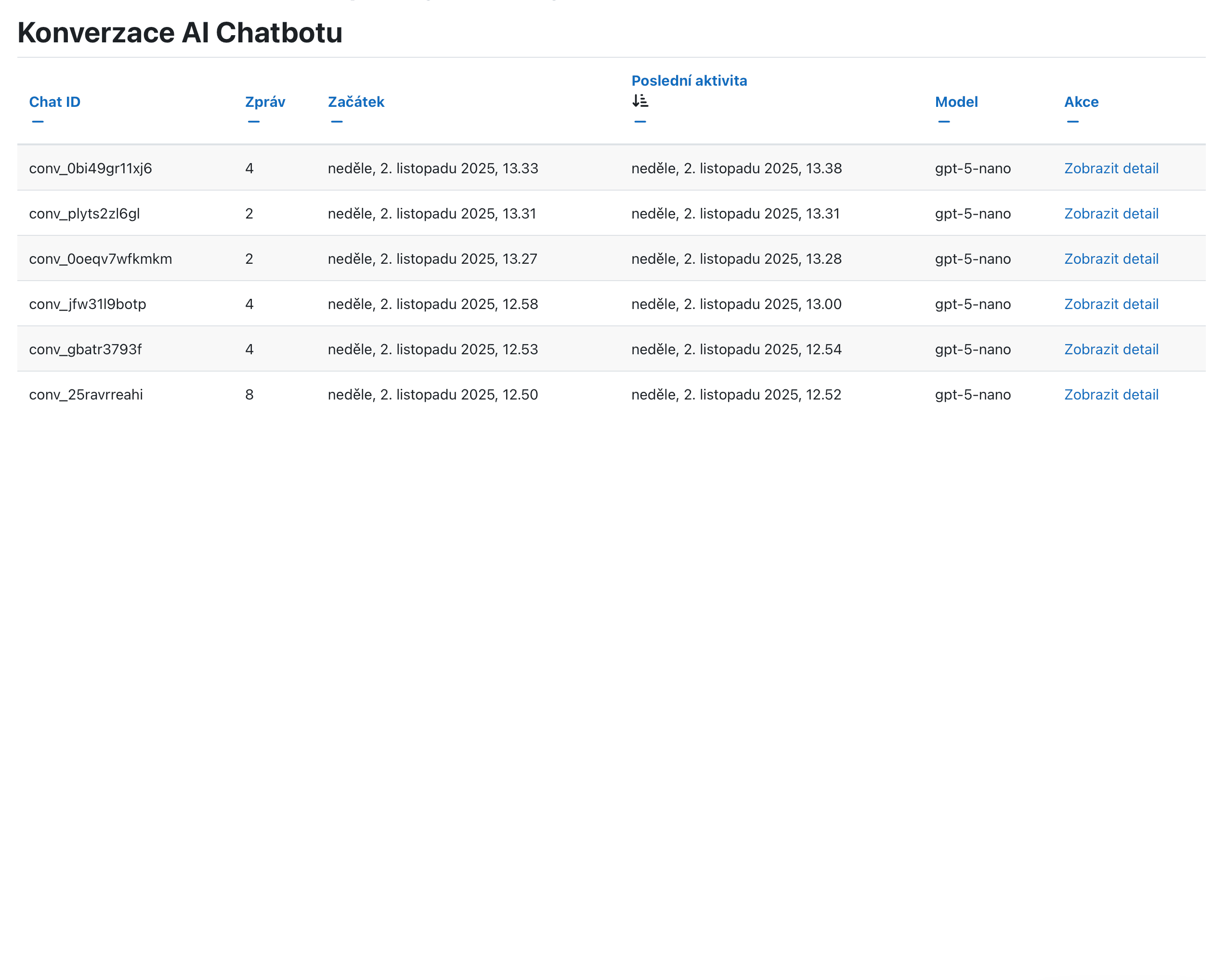Screen dimensions: 1227x980
Task: Sort by Začátek column header
Action: 356,102
